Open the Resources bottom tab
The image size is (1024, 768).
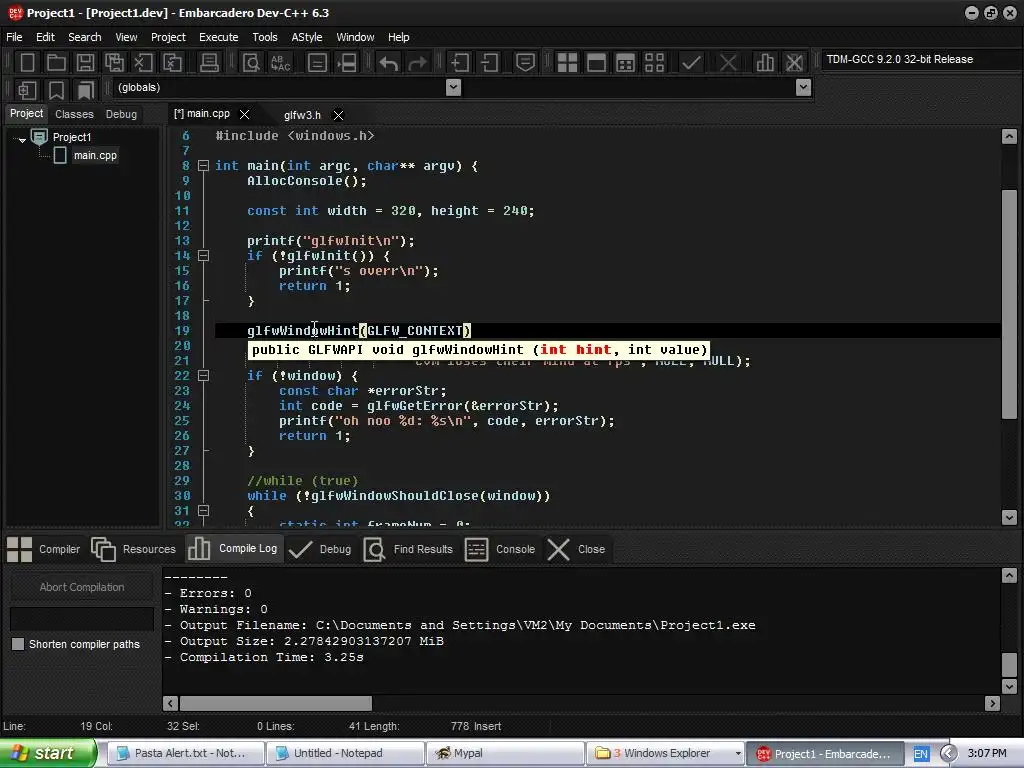[x=134, y=549]
